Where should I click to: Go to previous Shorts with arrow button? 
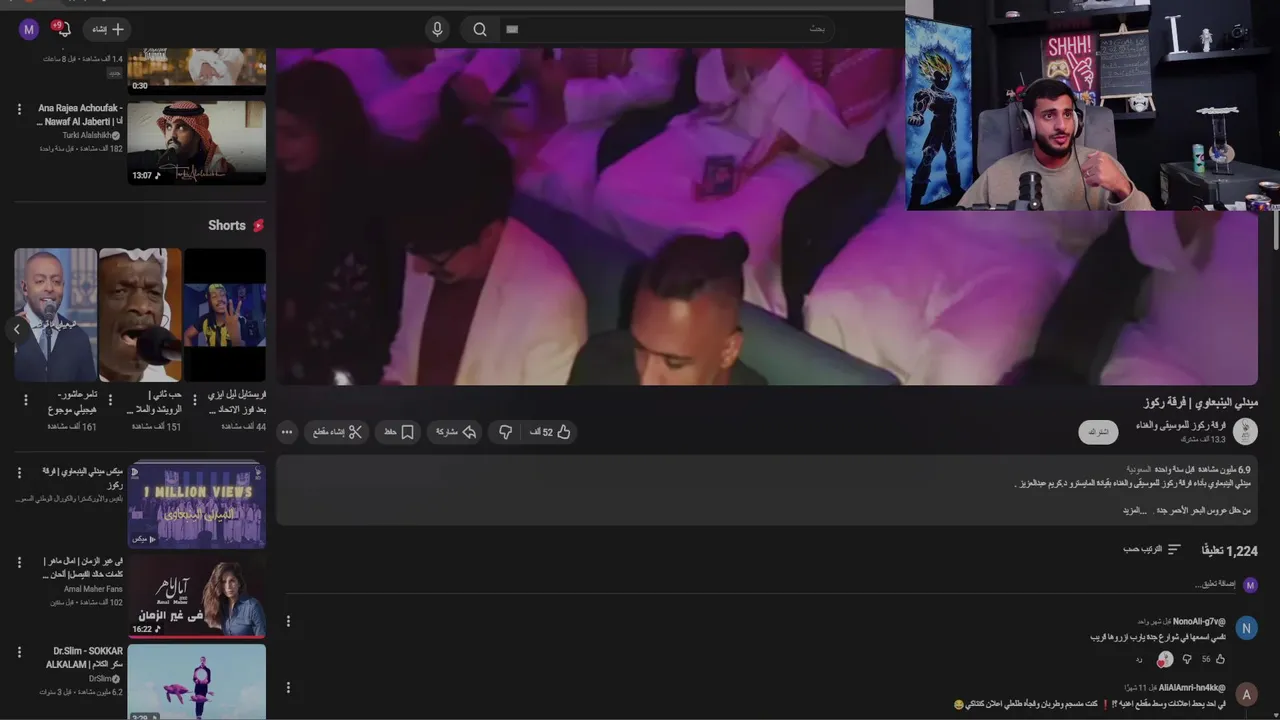tap(17, 329)
